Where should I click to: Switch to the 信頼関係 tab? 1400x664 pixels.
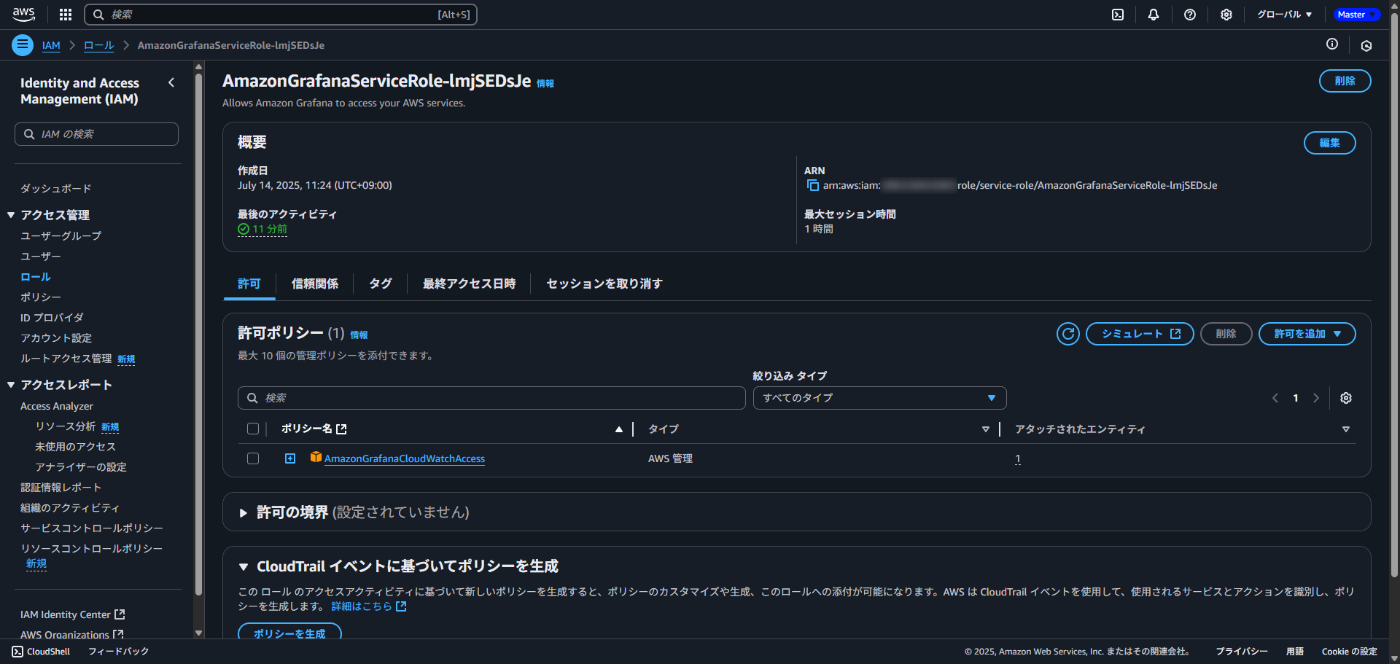tap(314, 284)
